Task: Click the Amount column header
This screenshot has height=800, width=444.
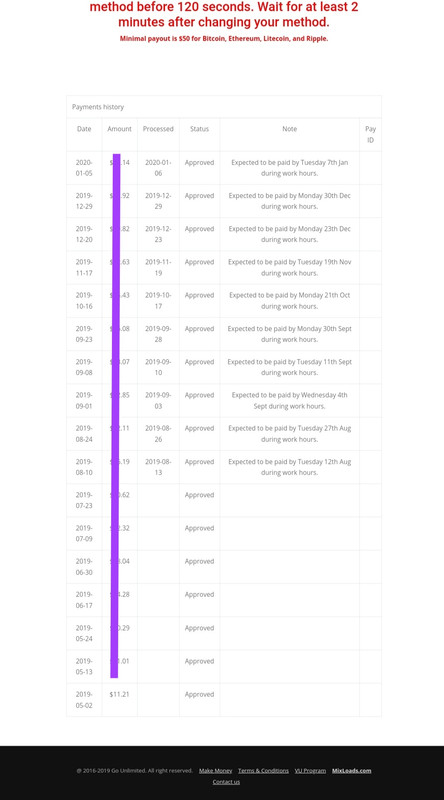Action: click(x=119, y=129)
